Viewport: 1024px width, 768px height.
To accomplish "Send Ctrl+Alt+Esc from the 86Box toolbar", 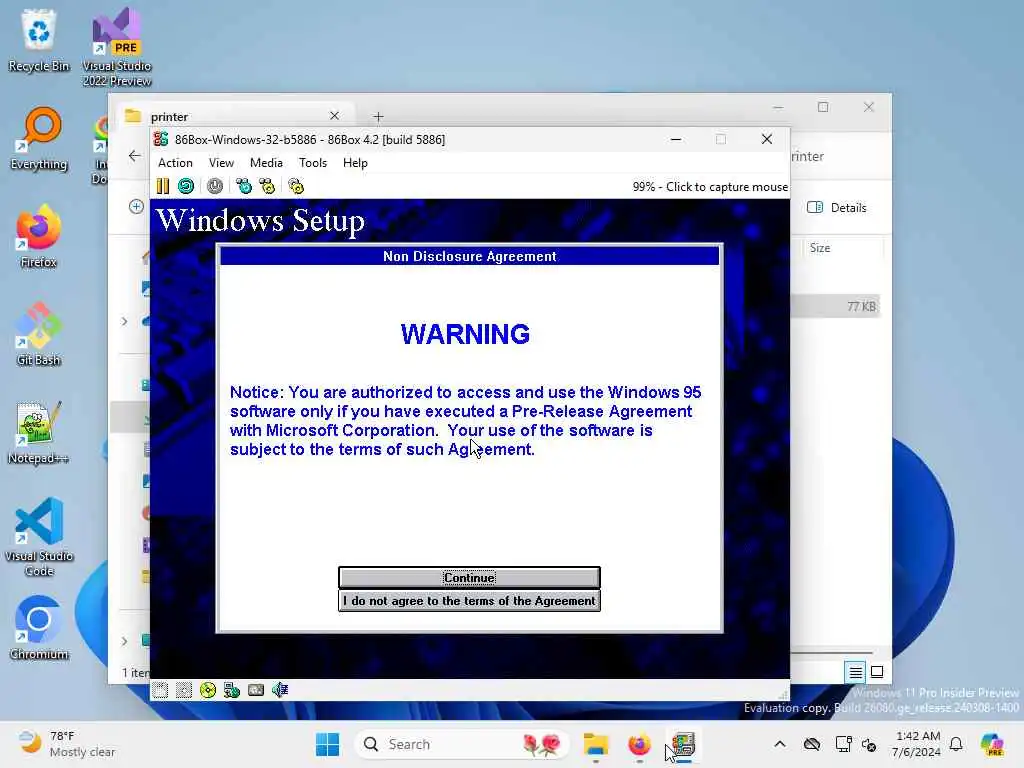I will pos(267,187).
